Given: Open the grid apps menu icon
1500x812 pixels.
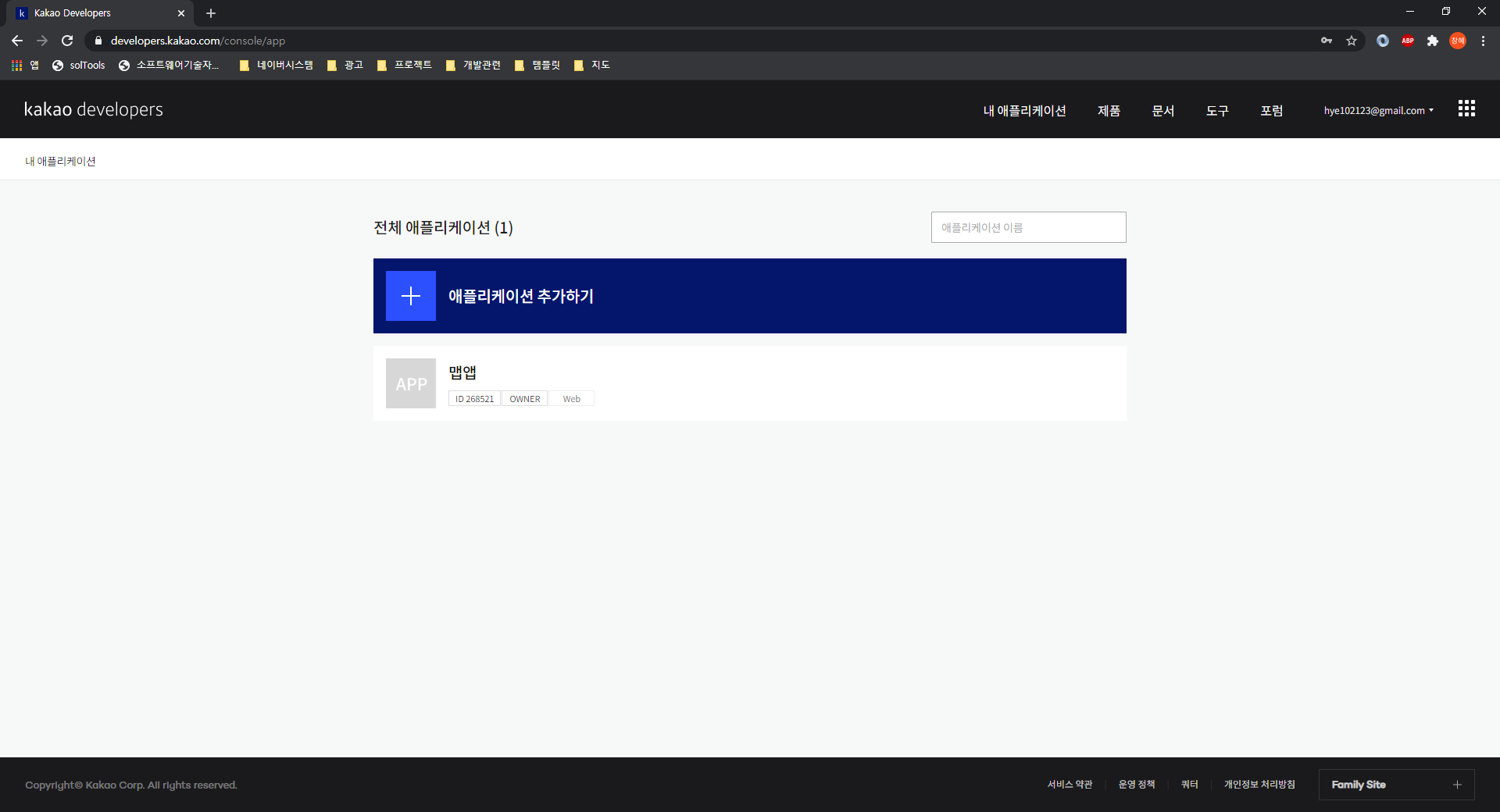Looking at the screenshot, I should (x=1466, y=109).
